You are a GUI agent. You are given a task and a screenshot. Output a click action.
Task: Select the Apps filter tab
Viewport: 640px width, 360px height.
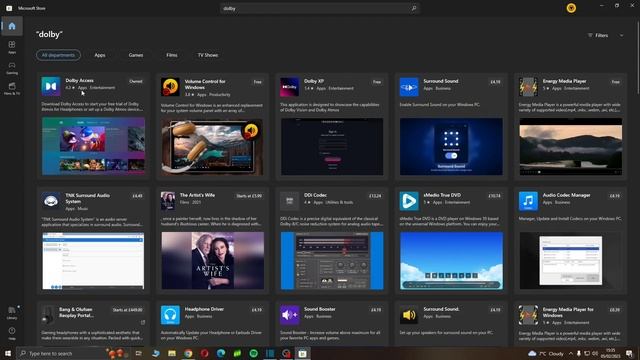(100, 55)
